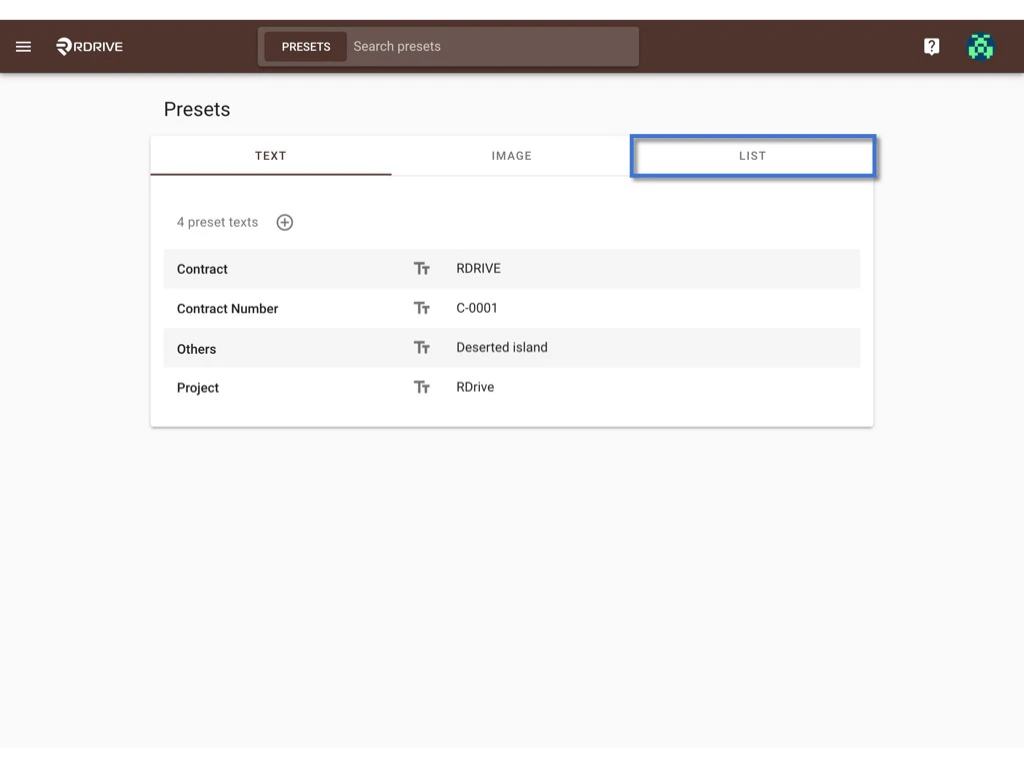Open the navigation hamburger menu
The width and height of the screenshot is (1024, 768).
[x=23, y=46]
